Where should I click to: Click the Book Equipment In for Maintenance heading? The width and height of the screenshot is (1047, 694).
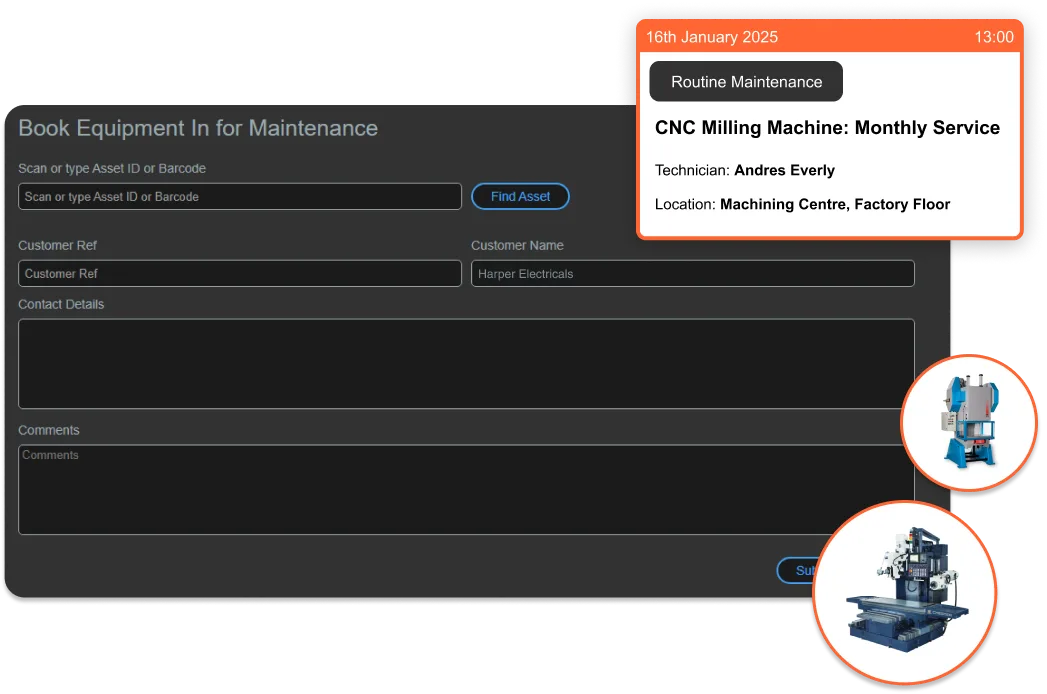pos(198,128)
